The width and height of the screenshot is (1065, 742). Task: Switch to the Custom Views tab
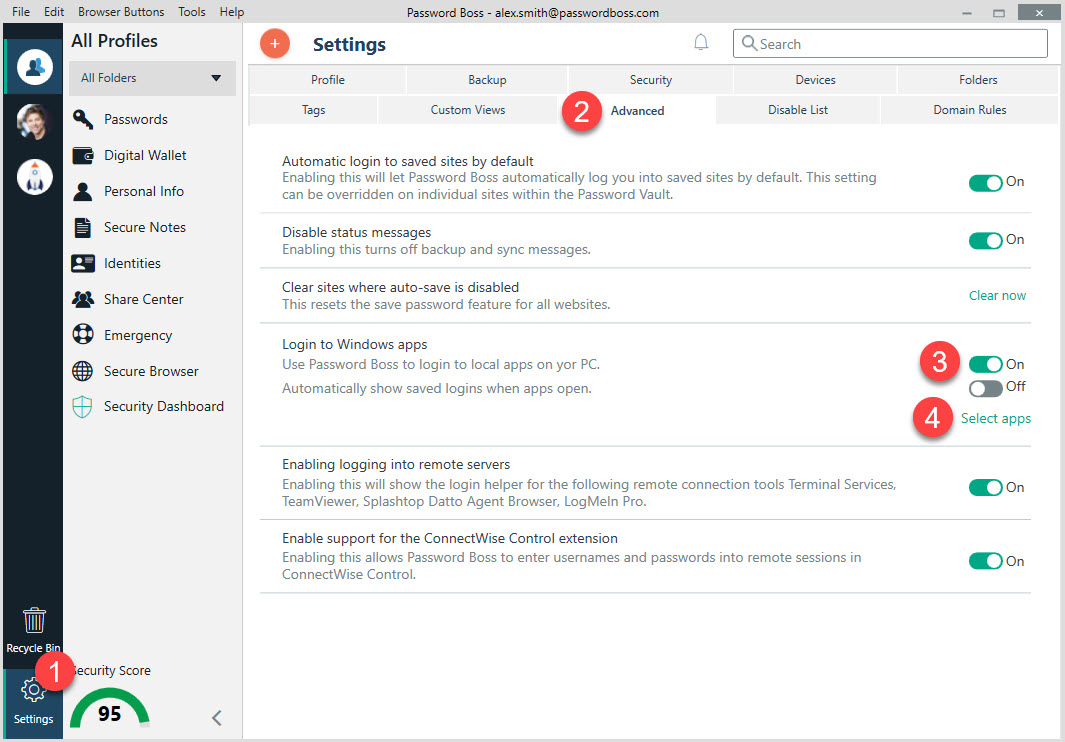468,110
